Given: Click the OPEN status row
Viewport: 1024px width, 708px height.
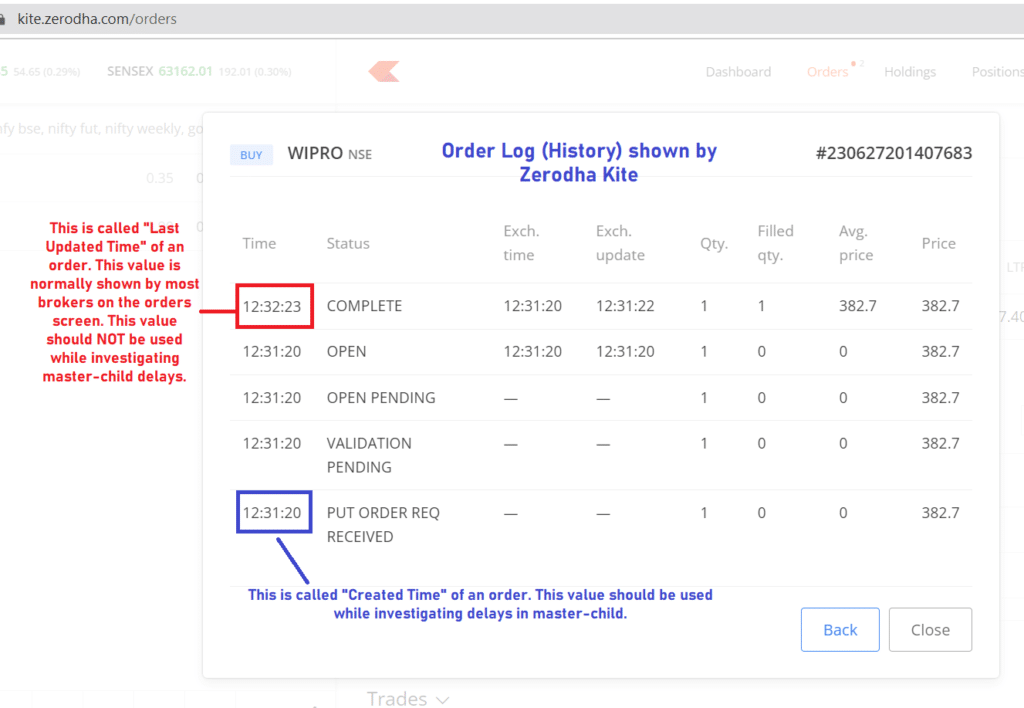Looking at the screenshot, I should tap(601, 352).
